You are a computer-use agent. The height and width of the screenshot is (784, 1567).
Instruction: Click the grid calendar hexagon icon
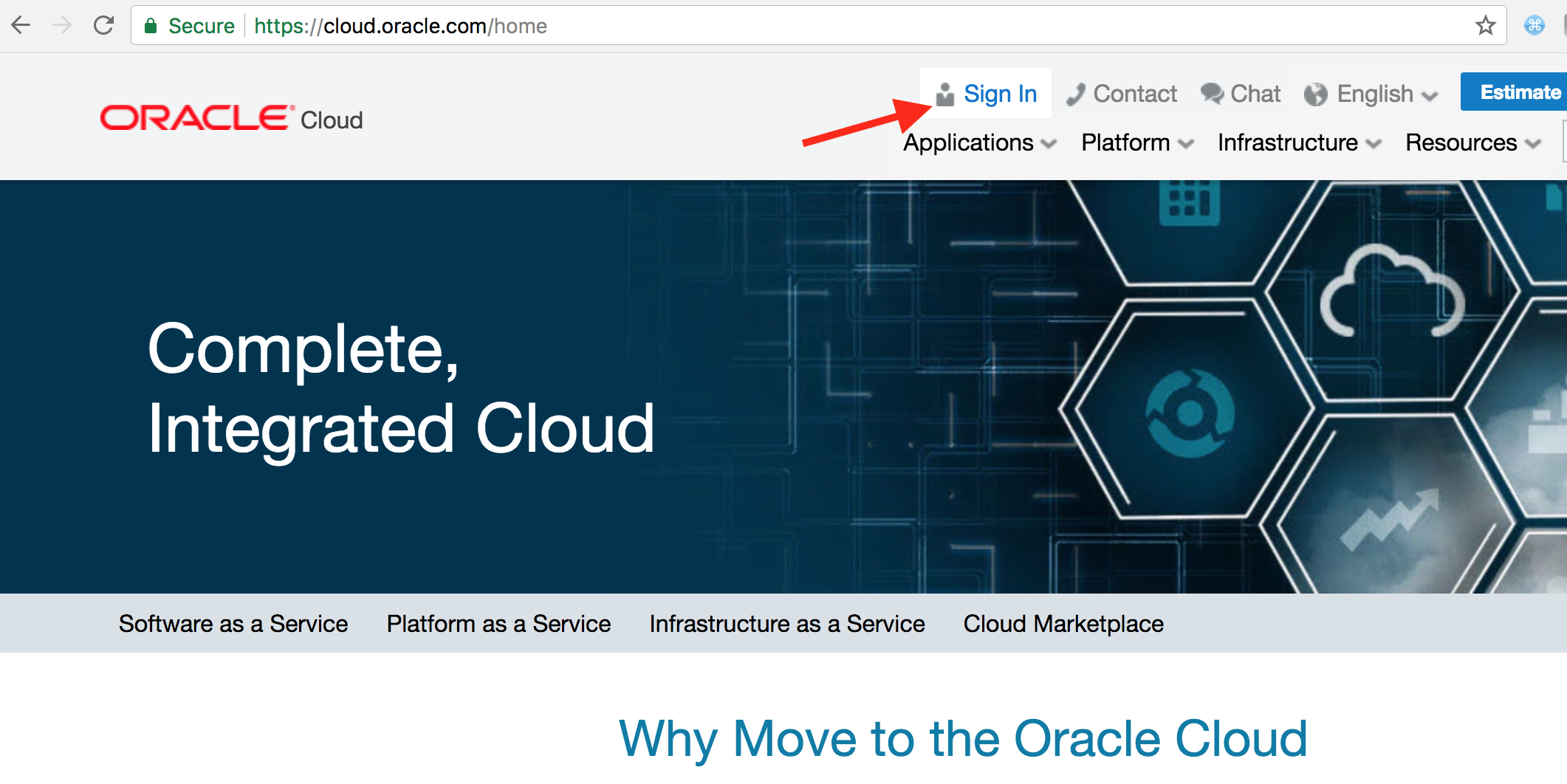click(1190, 203)
